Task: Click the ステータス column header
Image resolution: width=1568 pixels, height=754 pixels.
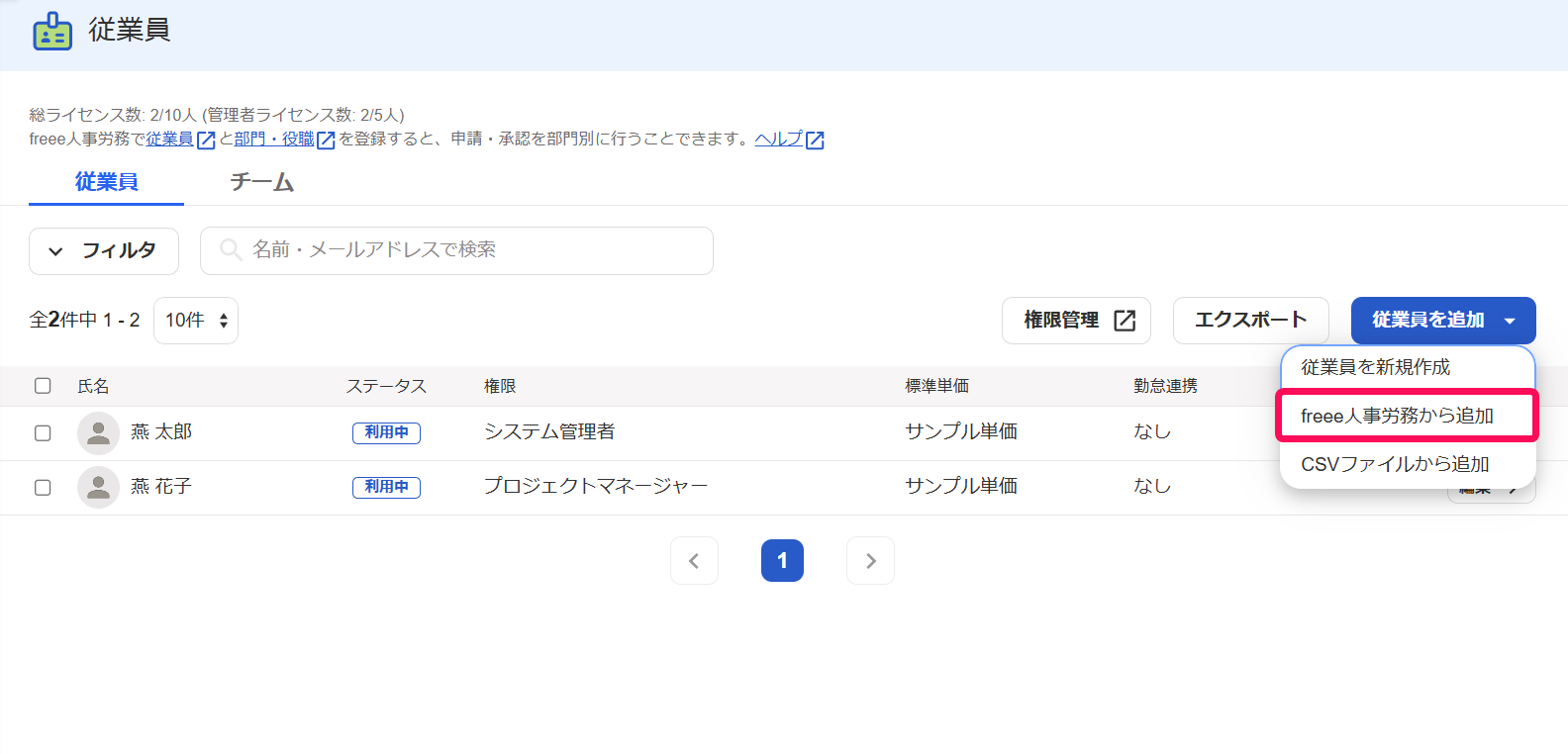Action: point(386,386)
